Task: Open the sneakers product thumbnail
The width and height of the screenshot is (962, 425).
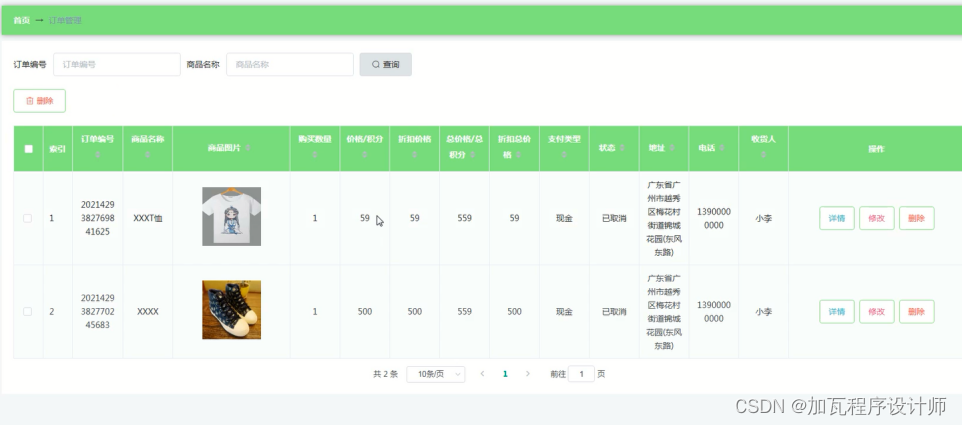Action: (x=231, y=310)
